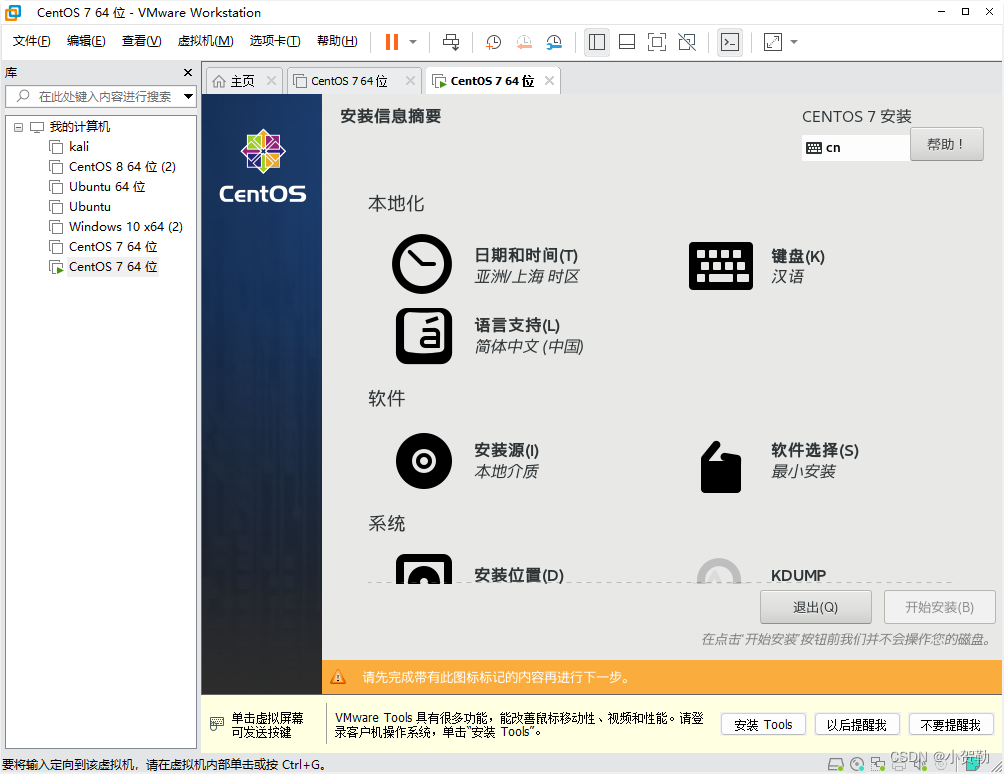
Task: Collapse the 我的计算机 tree node
Action: (19, 127)
